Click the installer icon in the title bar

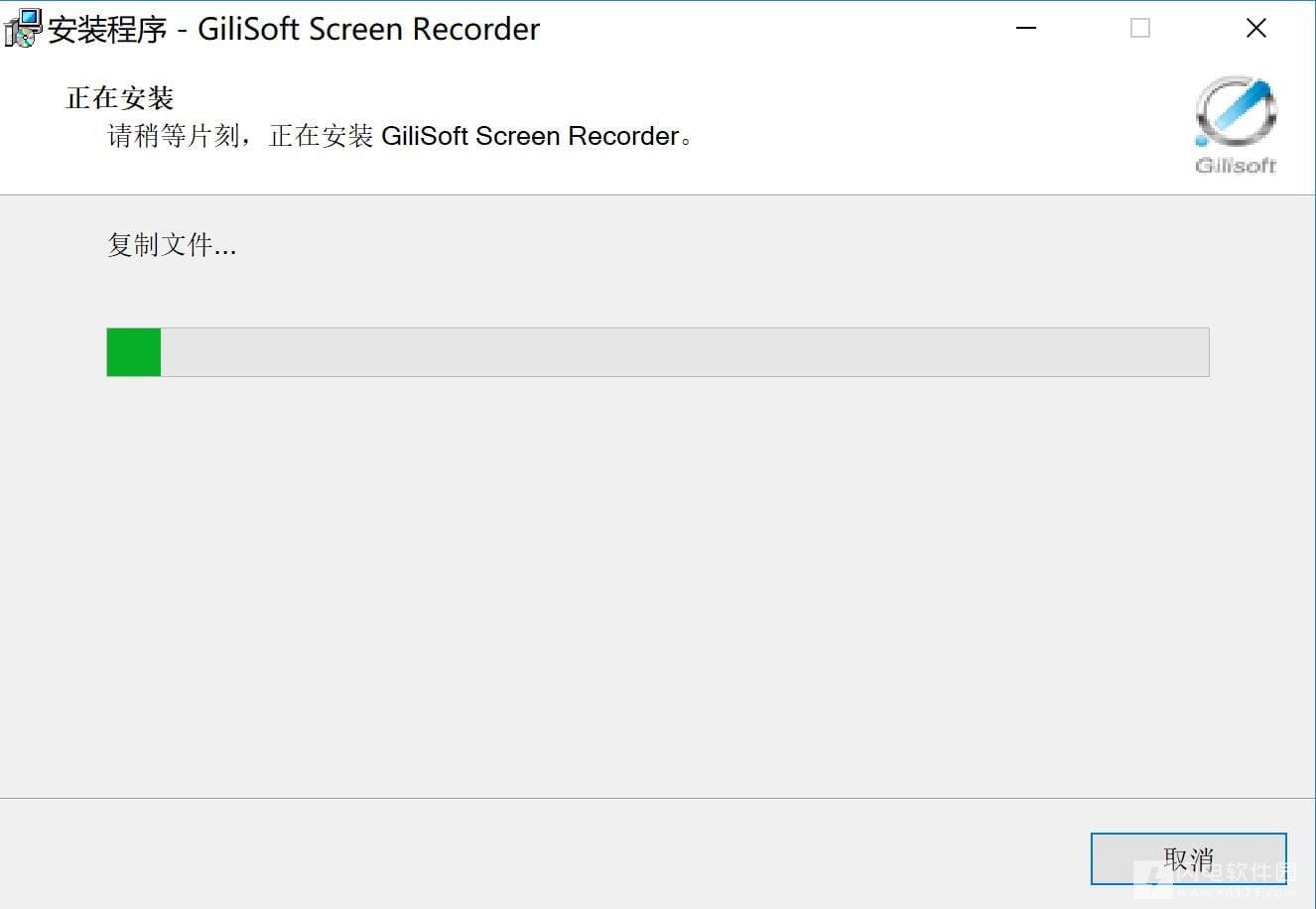pos(23,28)
